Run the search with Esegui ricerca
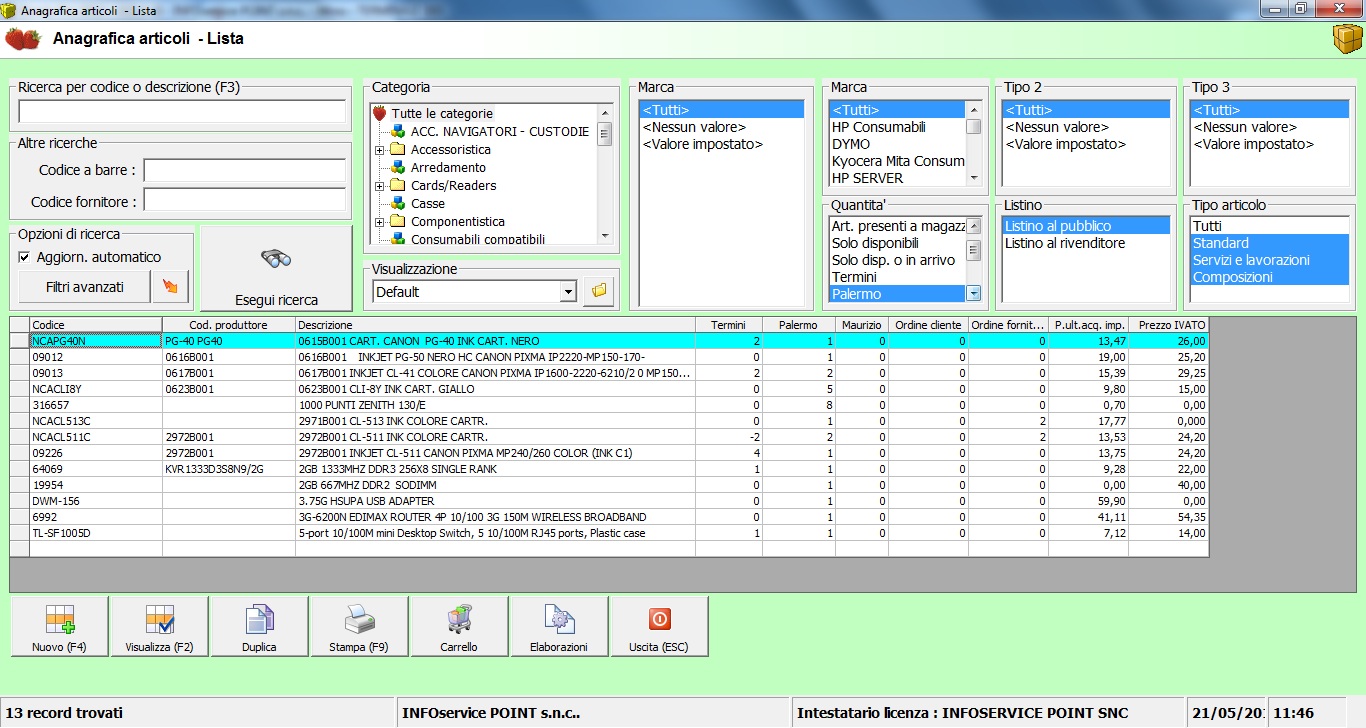1366x728 pixels. pyautogui.click(x=277, y=268)
